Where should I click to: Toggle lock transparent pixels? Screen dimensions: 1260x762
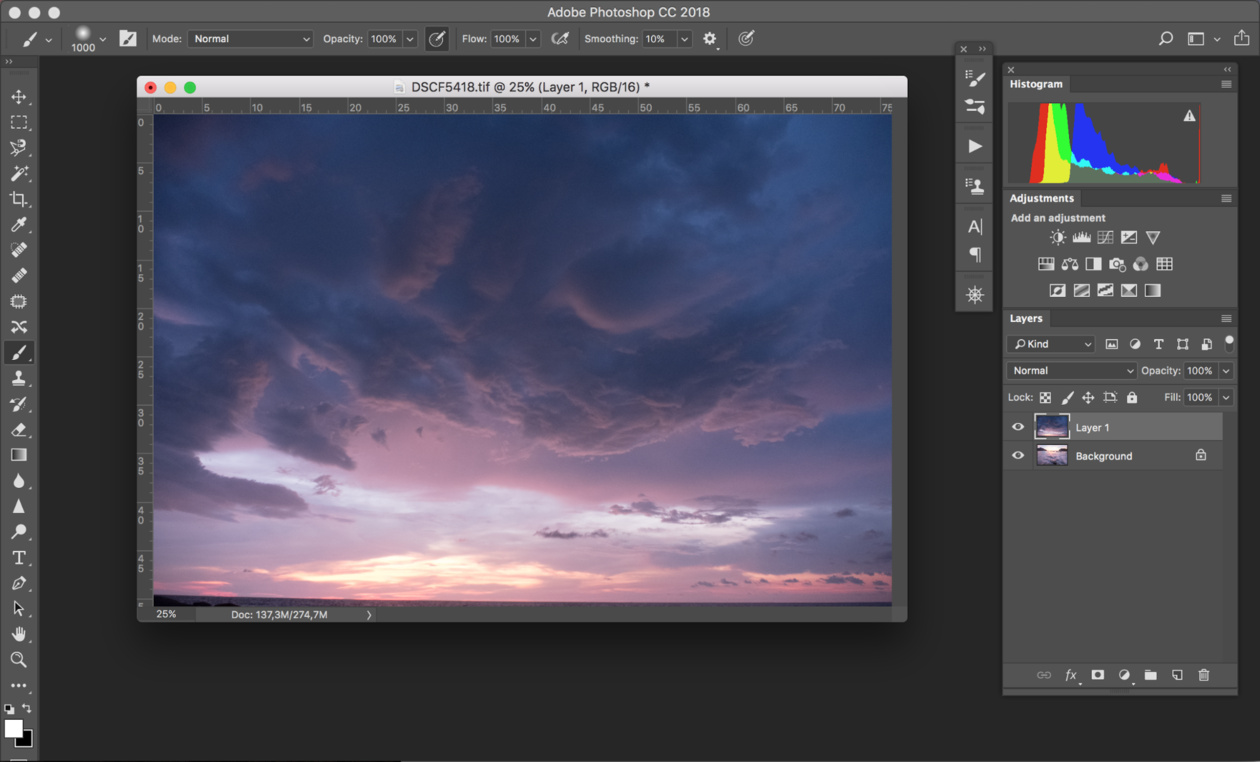coord(1045,398)
